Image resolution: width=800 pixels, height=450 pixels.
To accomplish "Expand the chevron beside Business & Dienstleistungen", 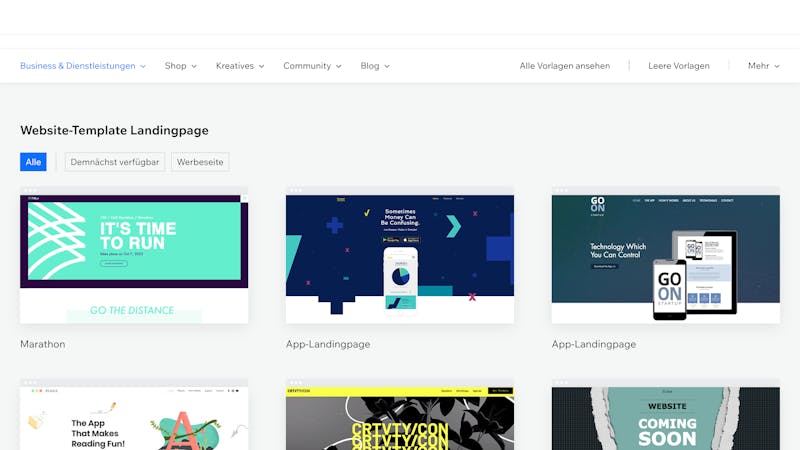I will 143,66.
